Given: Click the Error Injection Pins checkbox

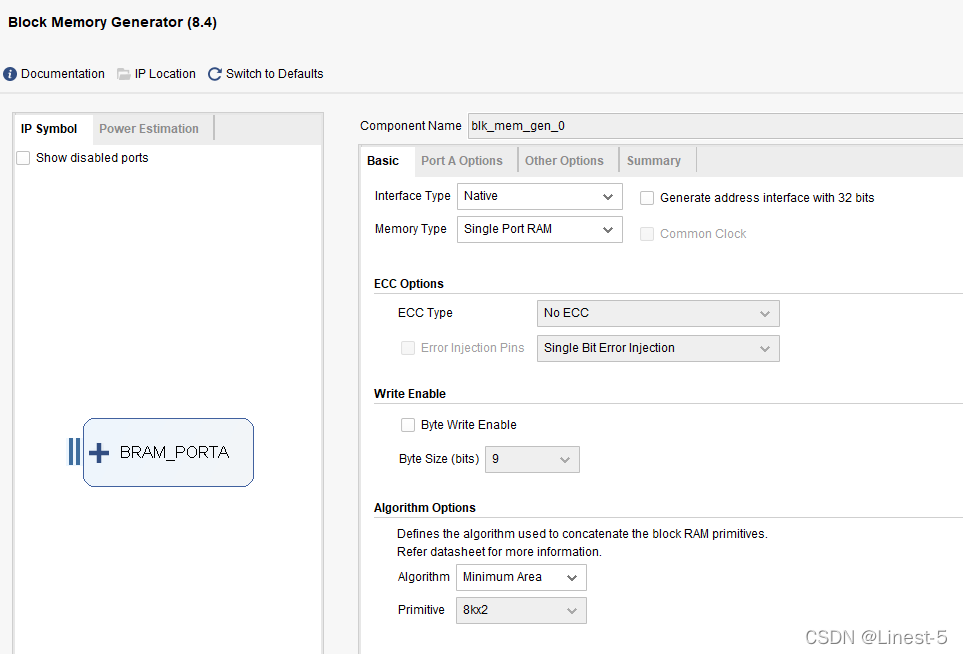Looking at the screenshot, I should [x=408, y=348].
